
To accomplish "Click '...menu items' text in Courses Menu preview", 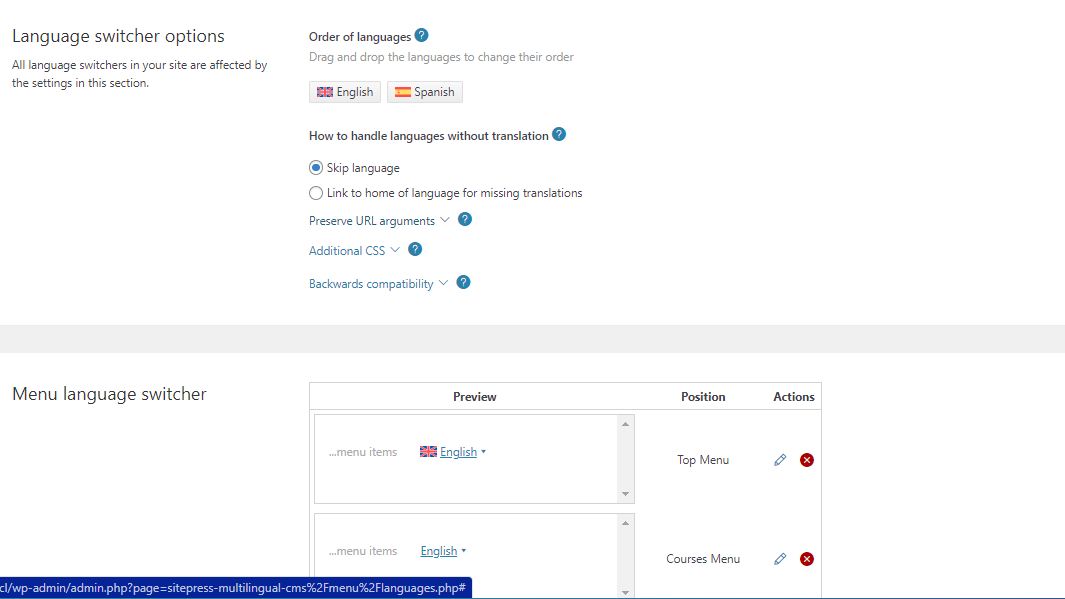I will [x=363, y=551].
